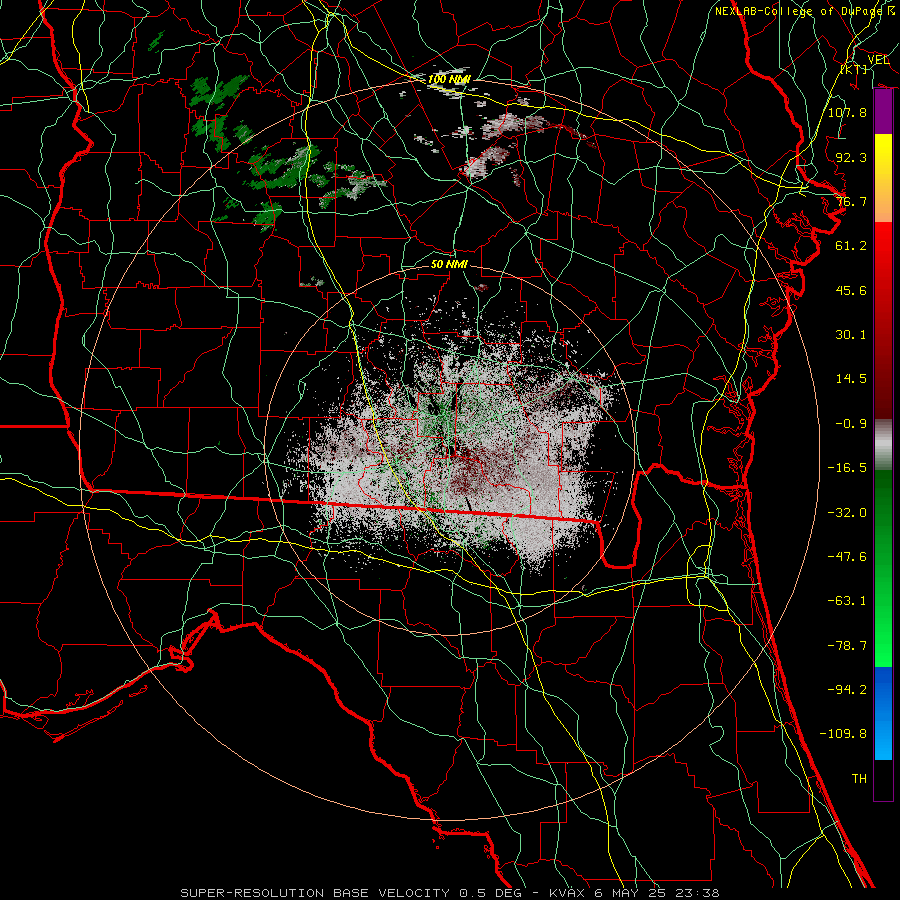This screenshot has width=900, height=900.
Task: Click the -109.8 legend value
Action: (843, 734)
